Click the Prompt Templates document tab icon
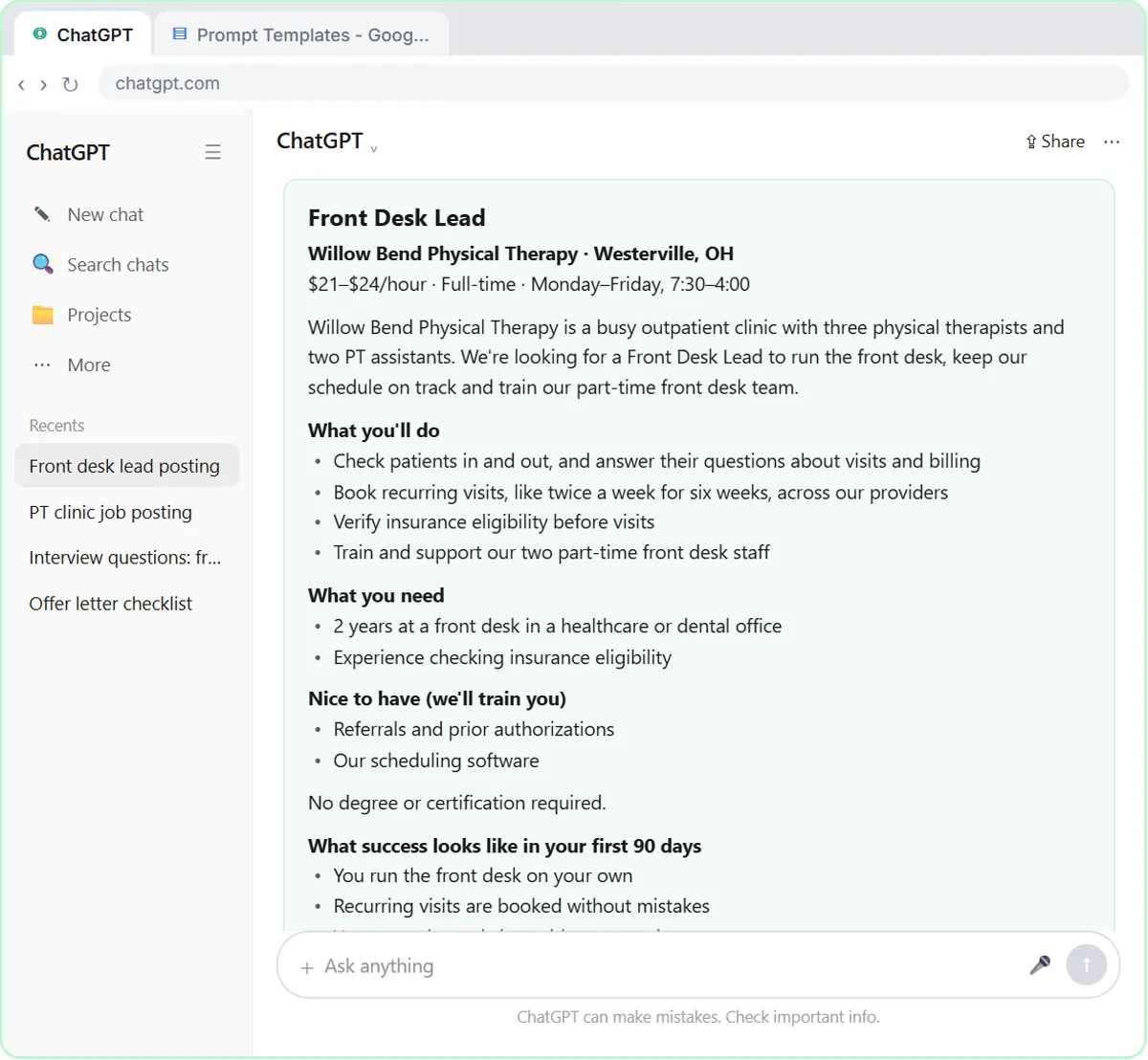Screen dimensions: 1148x1060 pos(179,34)
